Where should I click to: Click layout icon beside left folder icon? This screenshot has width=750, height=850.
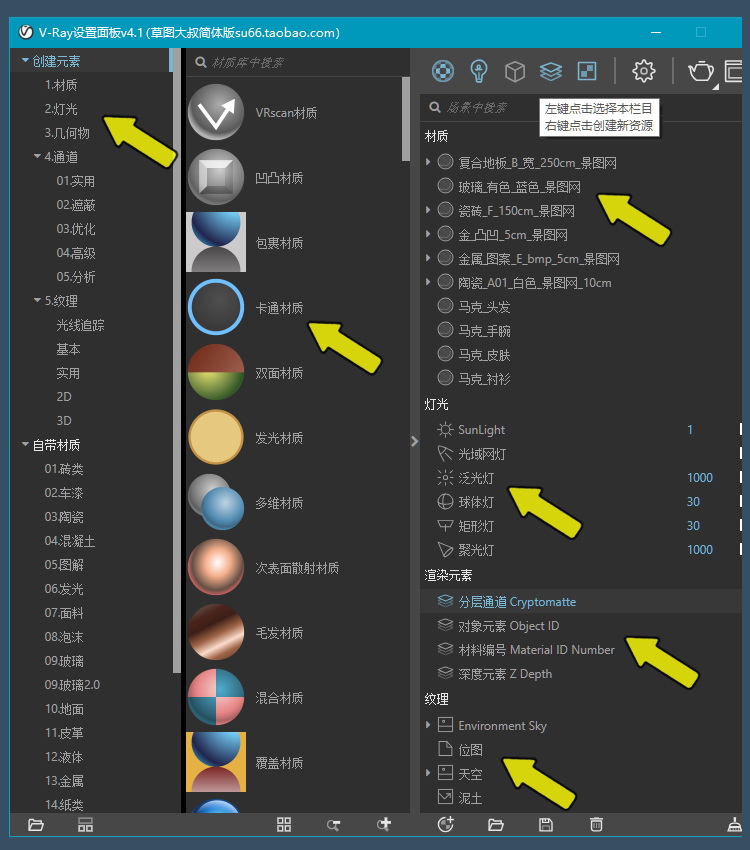point(85,825)
